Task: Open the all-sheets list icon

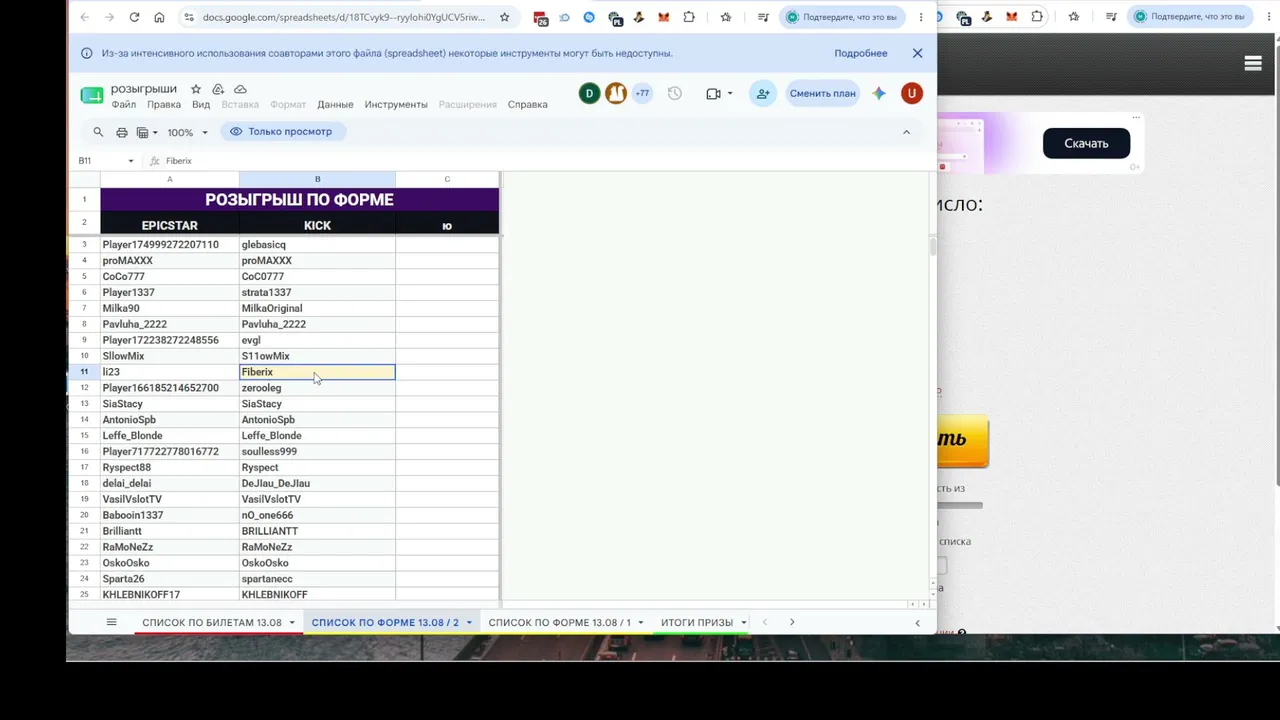Action: click(112, 622)
